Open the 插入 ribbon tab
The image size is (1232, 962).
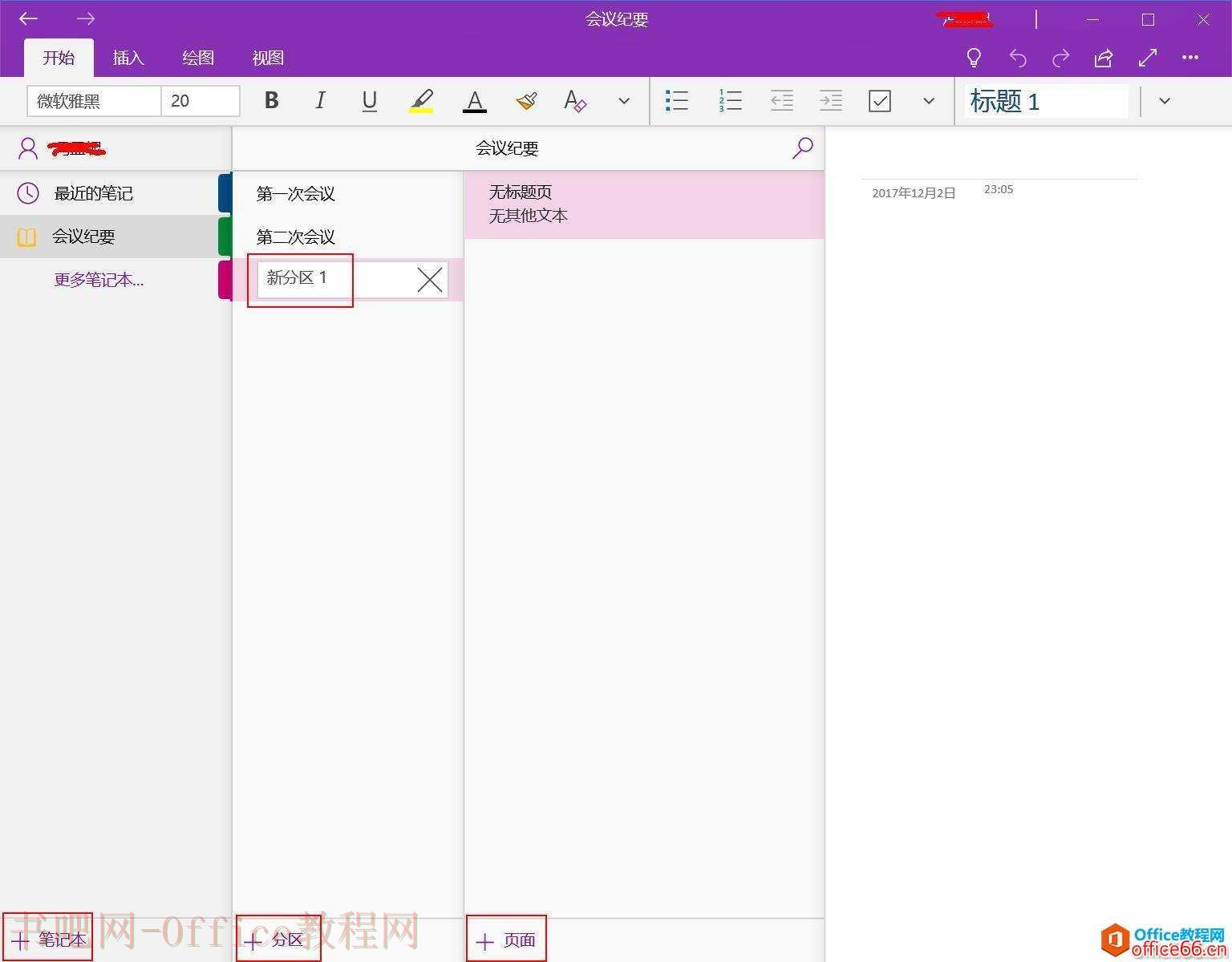[x=128, y=58]
